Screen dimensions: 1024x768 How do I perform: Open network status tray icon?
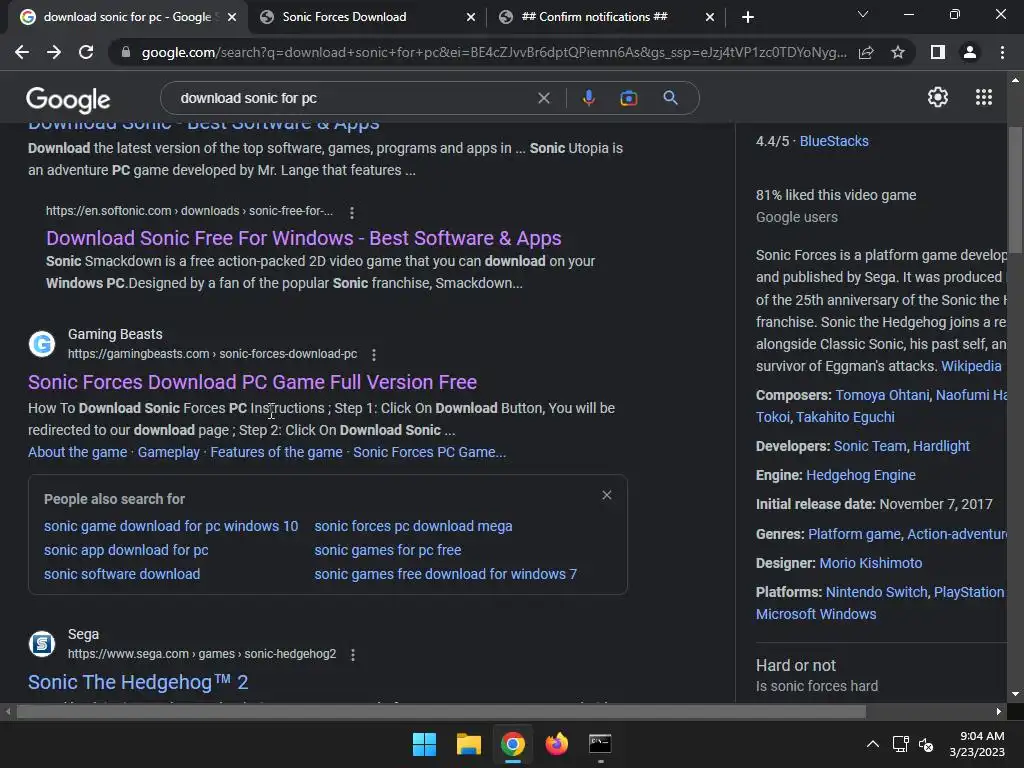pyautogui.click(x=901, y=744)
